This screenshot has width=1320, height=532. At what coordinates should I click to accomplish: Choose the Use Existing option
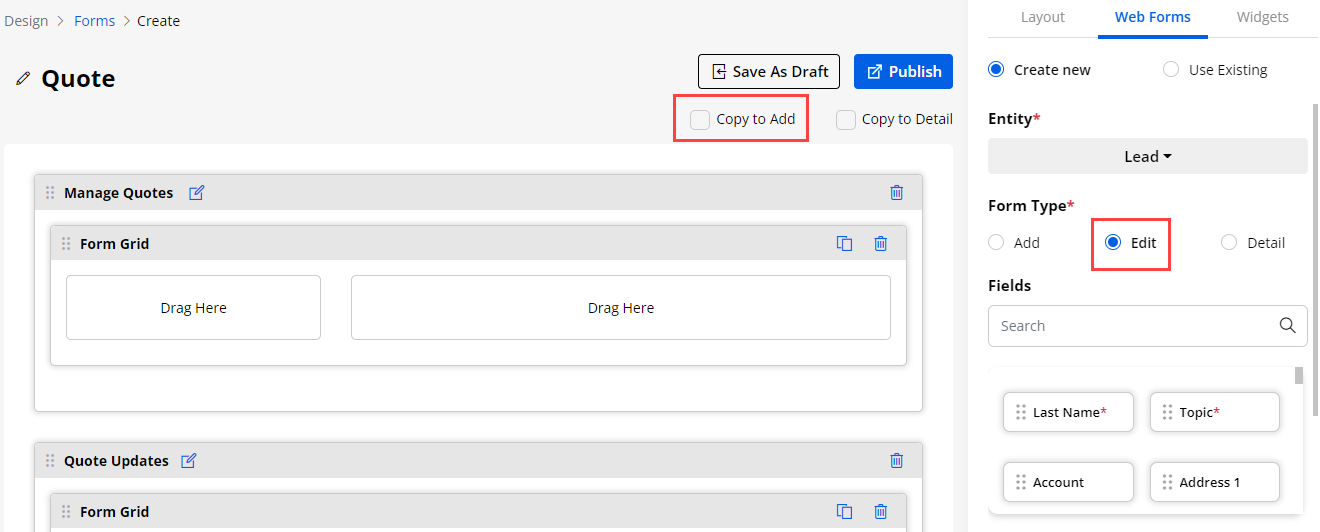click(1171, 70)
